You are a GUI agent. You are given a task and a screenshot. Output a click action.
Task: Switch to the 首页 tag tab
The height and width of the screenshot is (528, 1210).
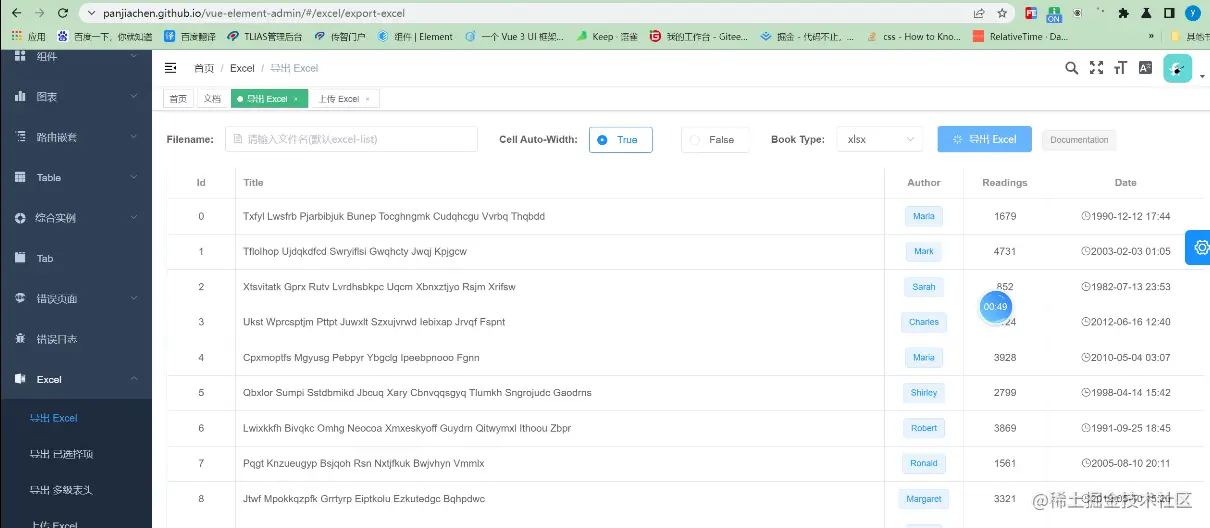point(178,99)
